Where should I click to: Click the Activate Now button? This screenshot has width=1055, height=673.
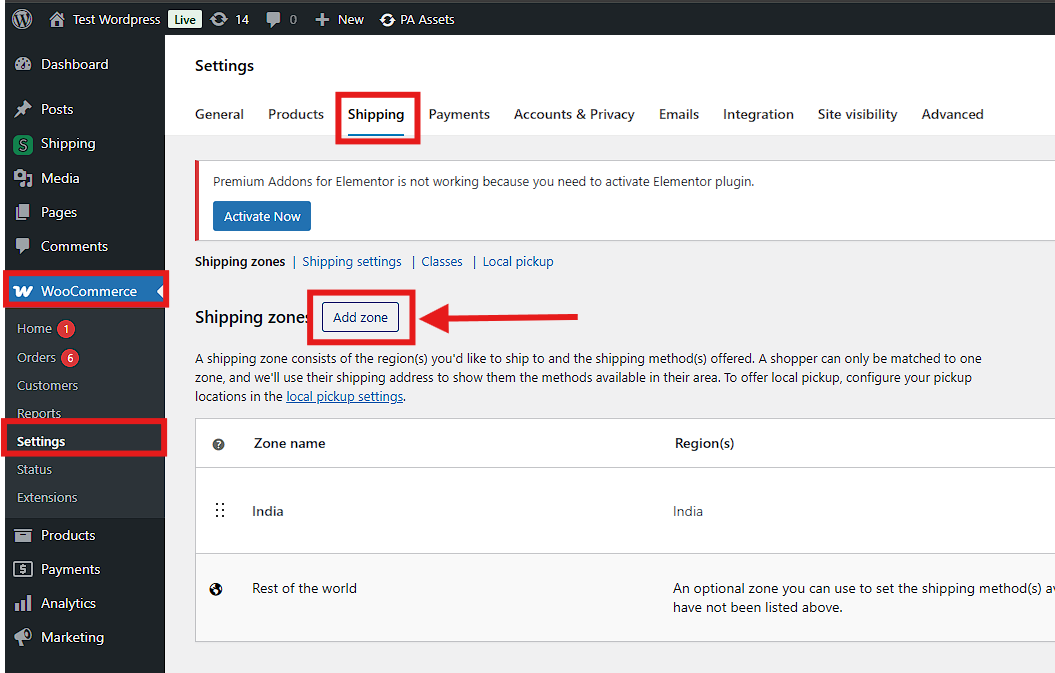262,216
